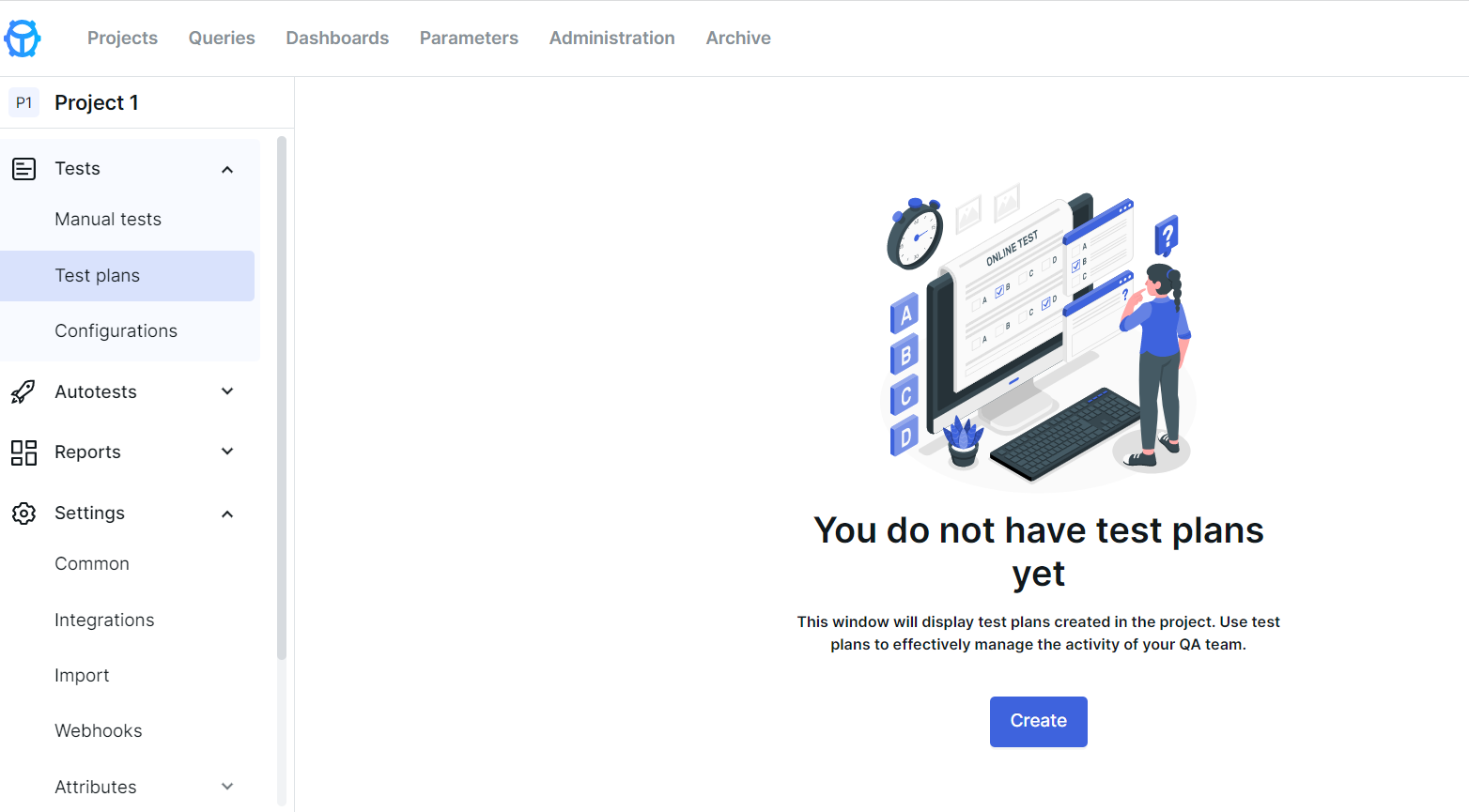The width and height of the screenshot is (1469, 812).
Task: Expand the Attributes submenu chevron
Action: pyautogui.click(x=227, y=787)
